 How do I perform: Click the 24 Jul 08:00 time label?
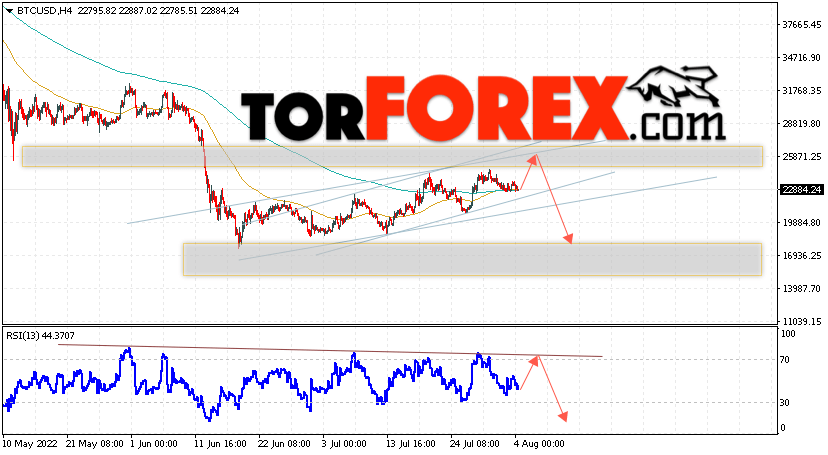[x=474, y=443]
